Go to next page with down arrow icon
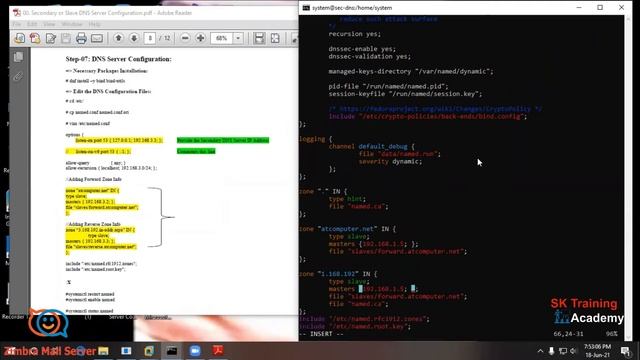Image resolution: width=640 pixels, height=360 pixels. 134,38
